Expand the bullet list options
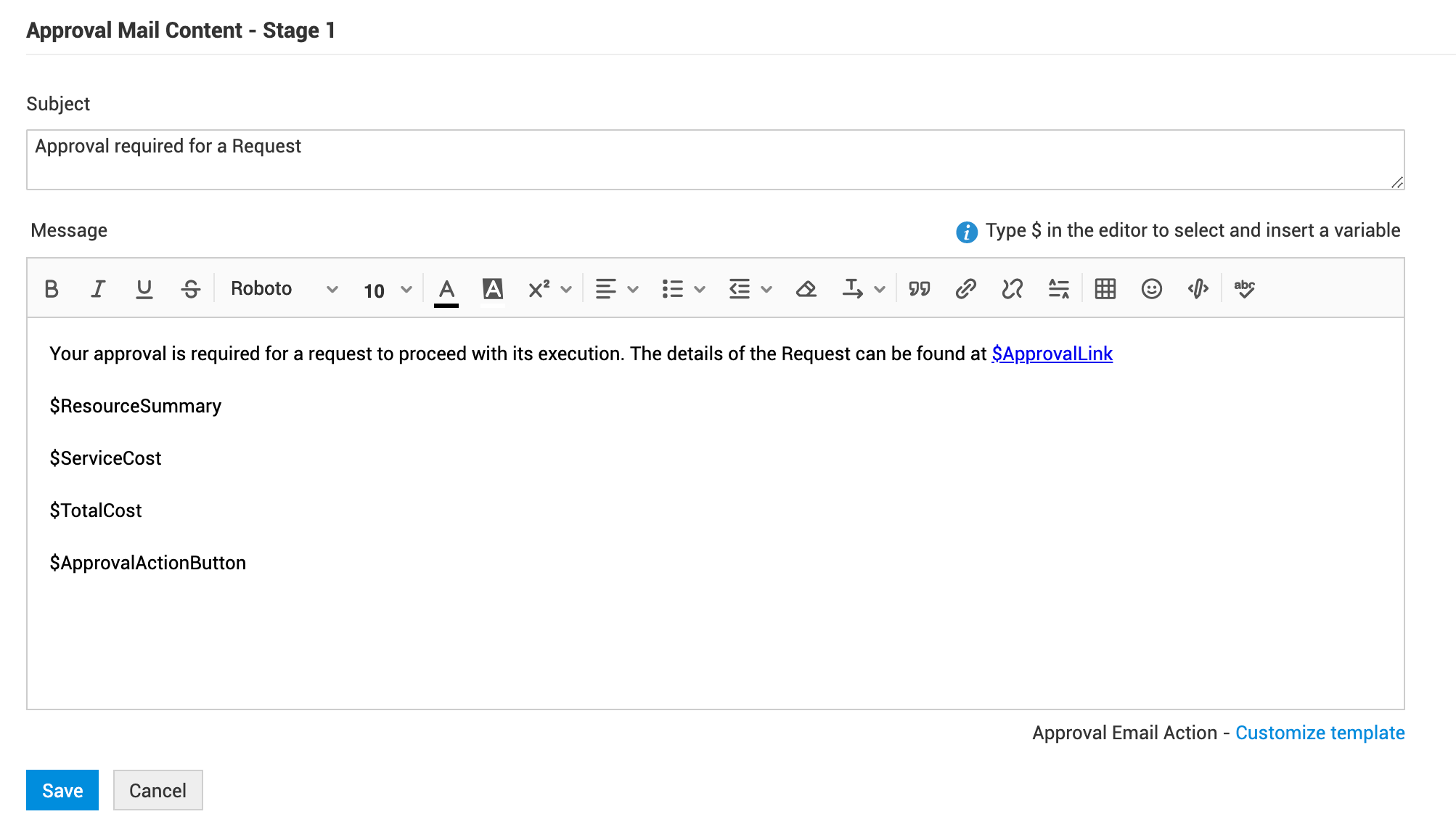The height and width of the screenshot is (838, 1456). tap(699, 289)
